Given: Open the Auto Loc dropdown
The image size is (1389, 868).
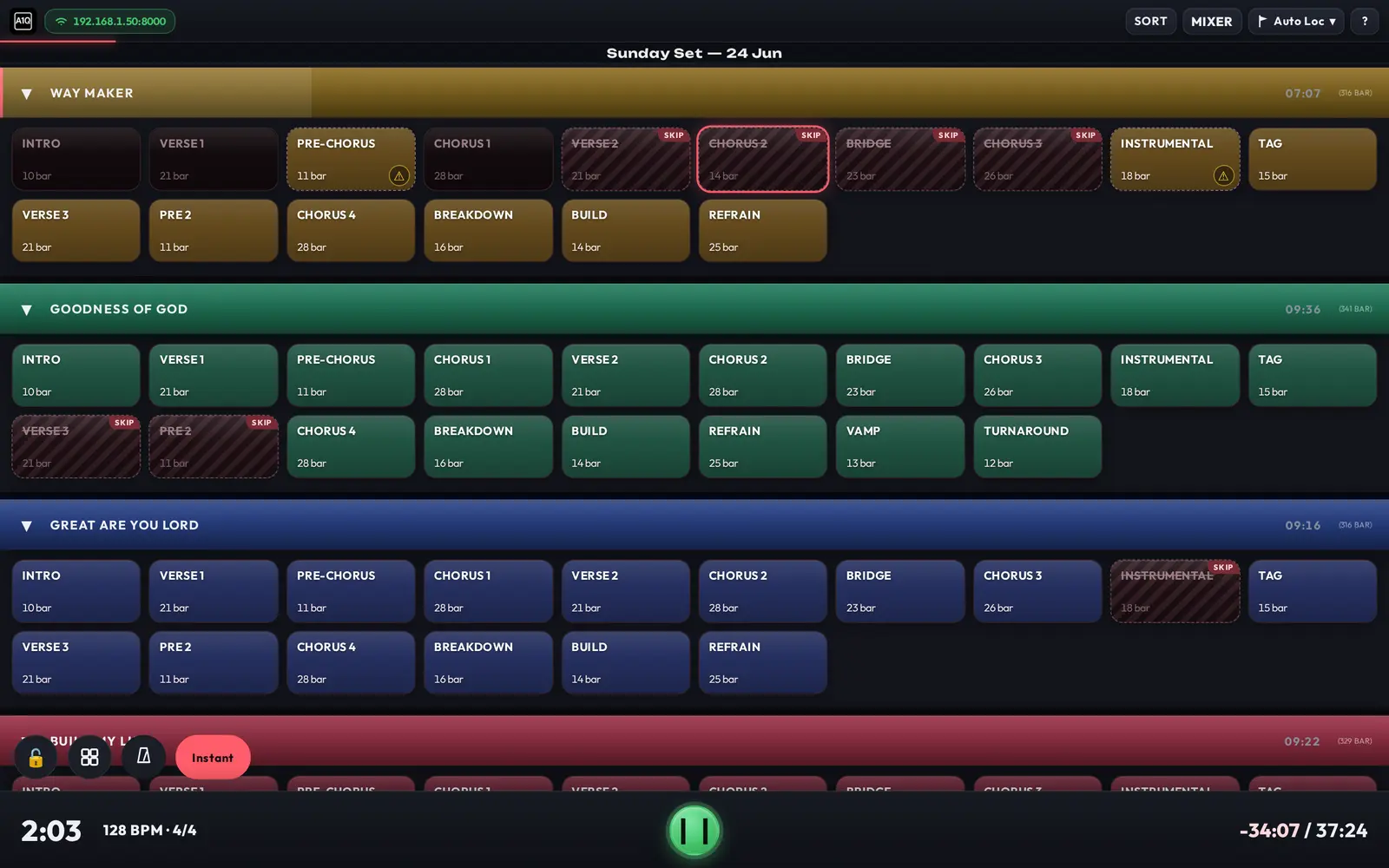Looking at the screenshot, I should 1296,21.
